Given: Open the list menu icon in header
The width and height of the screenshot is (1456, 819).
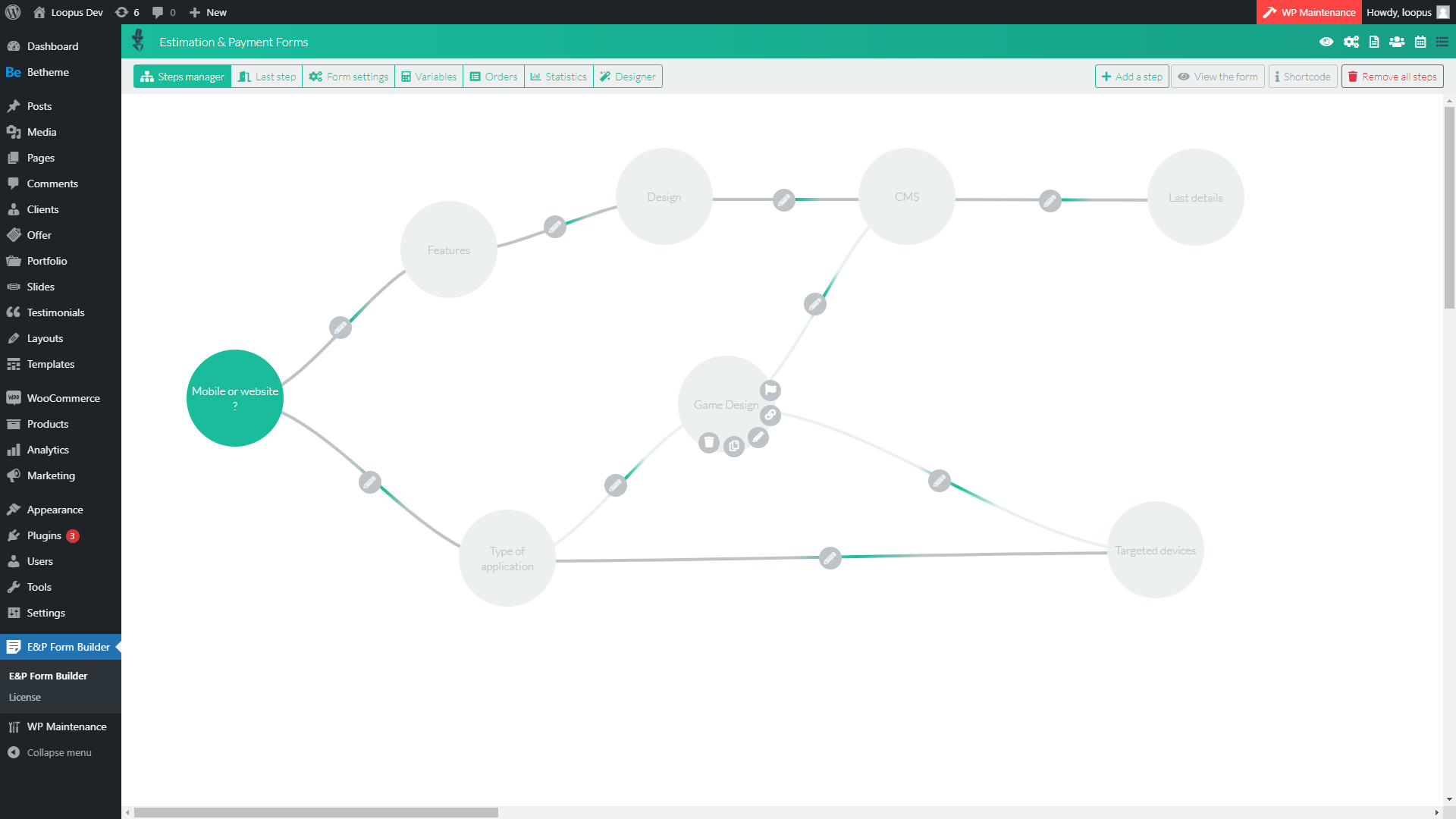Looking at the screenshot, I should click(1442, 42).
